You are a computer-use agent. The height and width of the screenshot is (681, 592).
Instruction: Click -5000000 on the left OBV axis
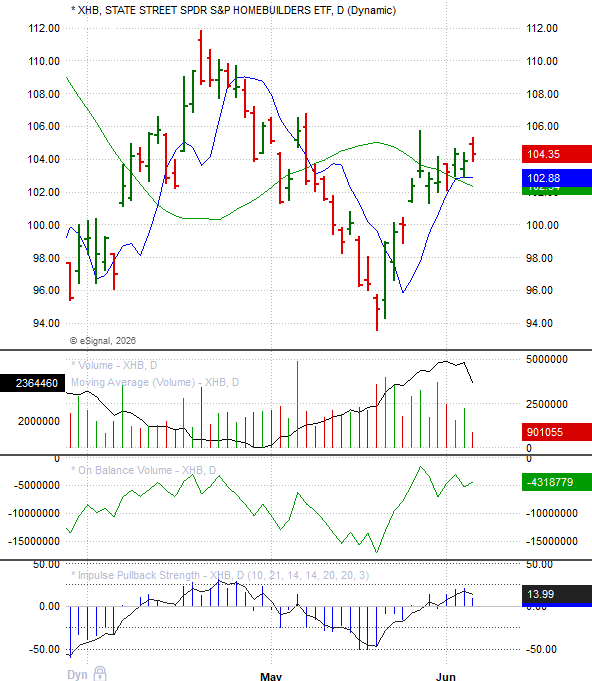tap(36, 485)
